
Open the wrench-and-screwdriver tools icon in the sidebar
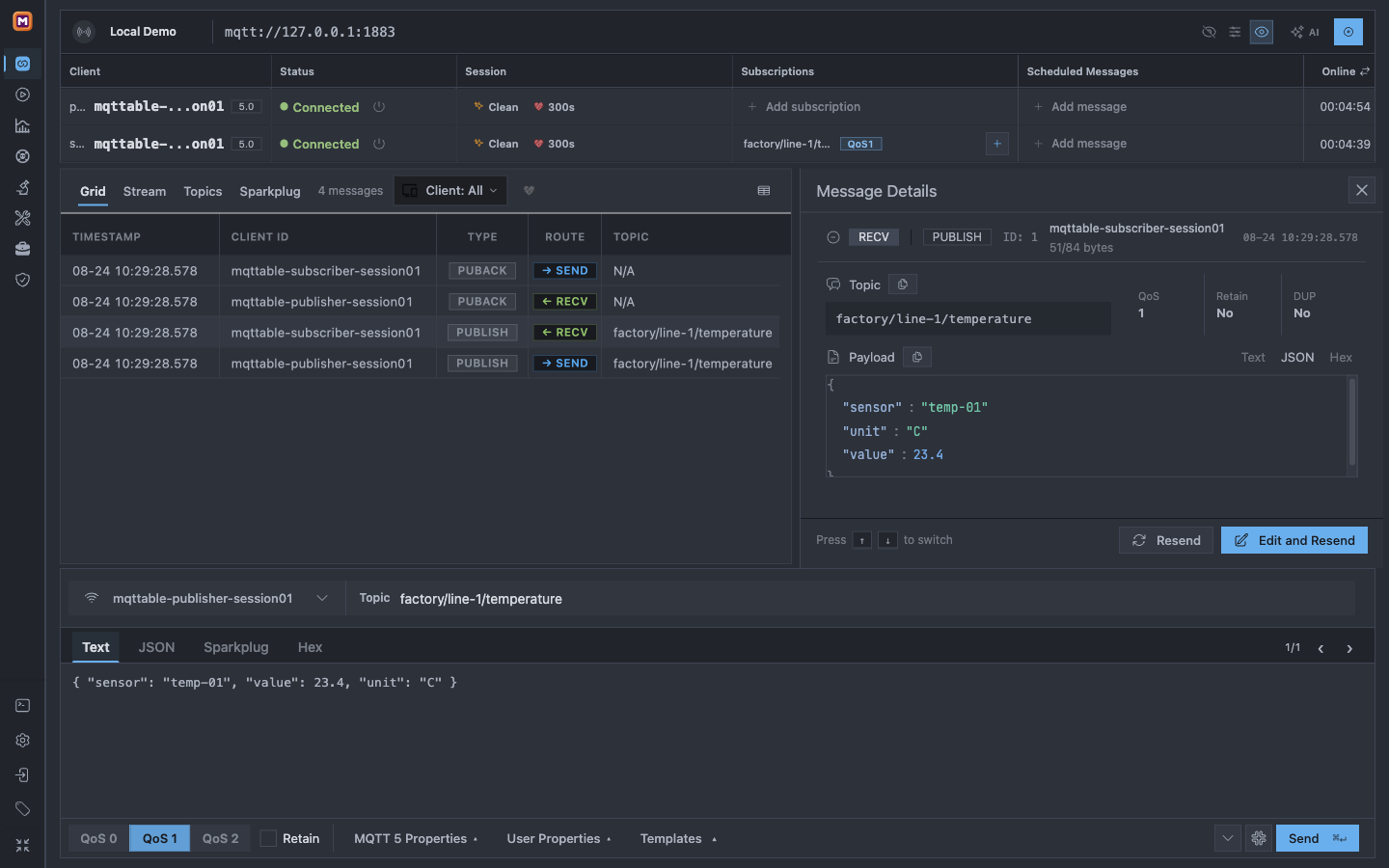(22, 218)
